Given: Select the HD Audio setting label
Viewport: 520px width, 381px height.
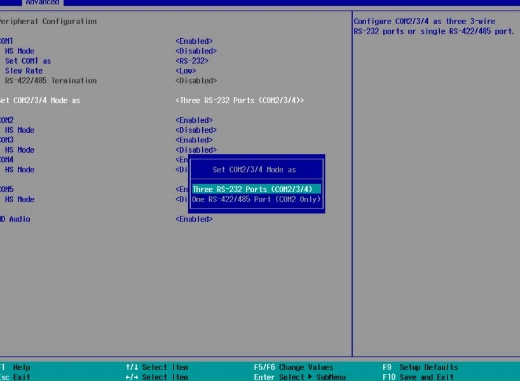Looking at the screenshot, I should pyautogui.click(x=15, y=219).
